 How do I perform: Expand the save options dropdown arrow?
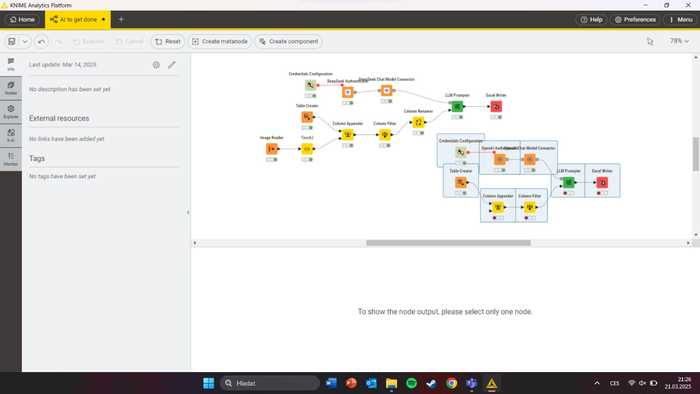25,41
